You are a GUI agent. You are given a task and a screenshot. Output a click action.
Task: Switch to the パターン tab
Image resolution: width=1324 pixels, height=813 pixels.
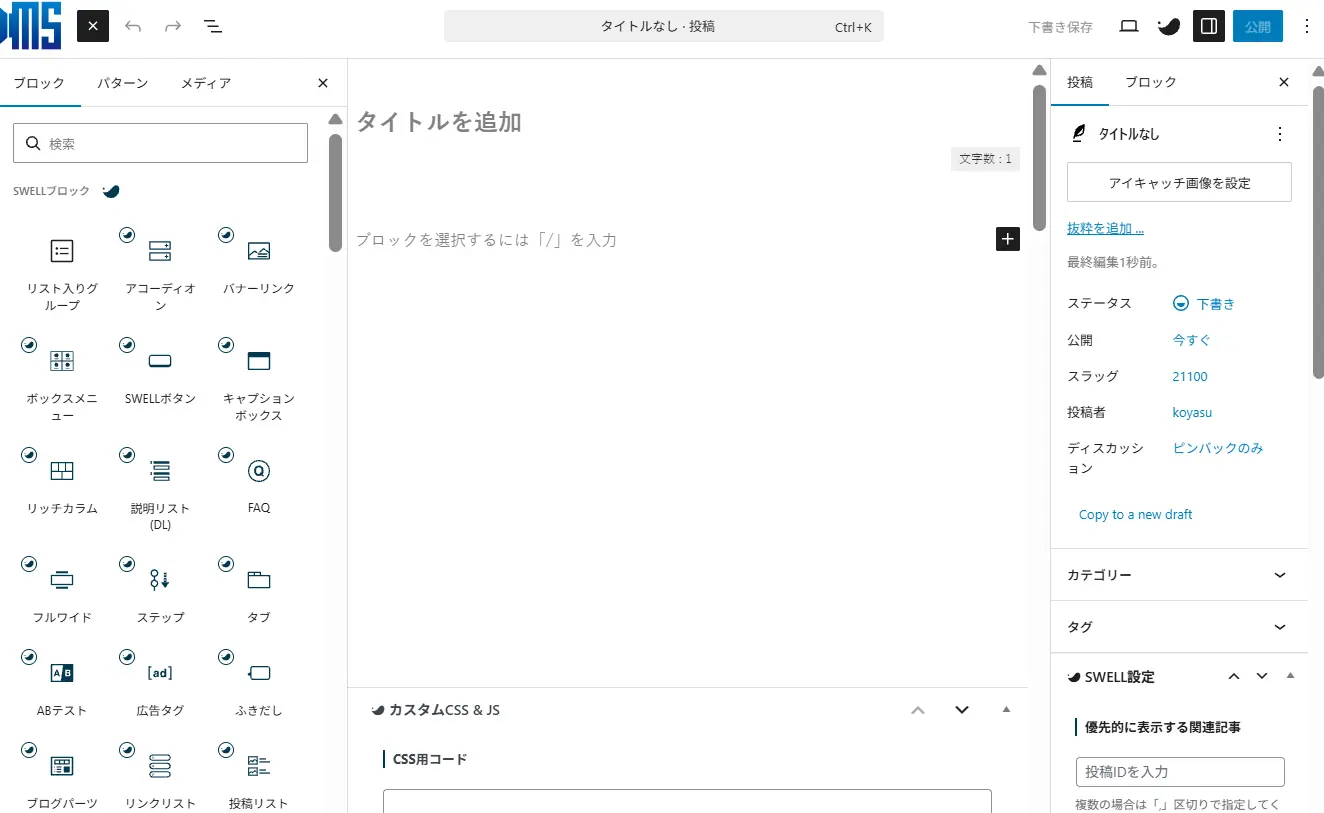point(123,83)
